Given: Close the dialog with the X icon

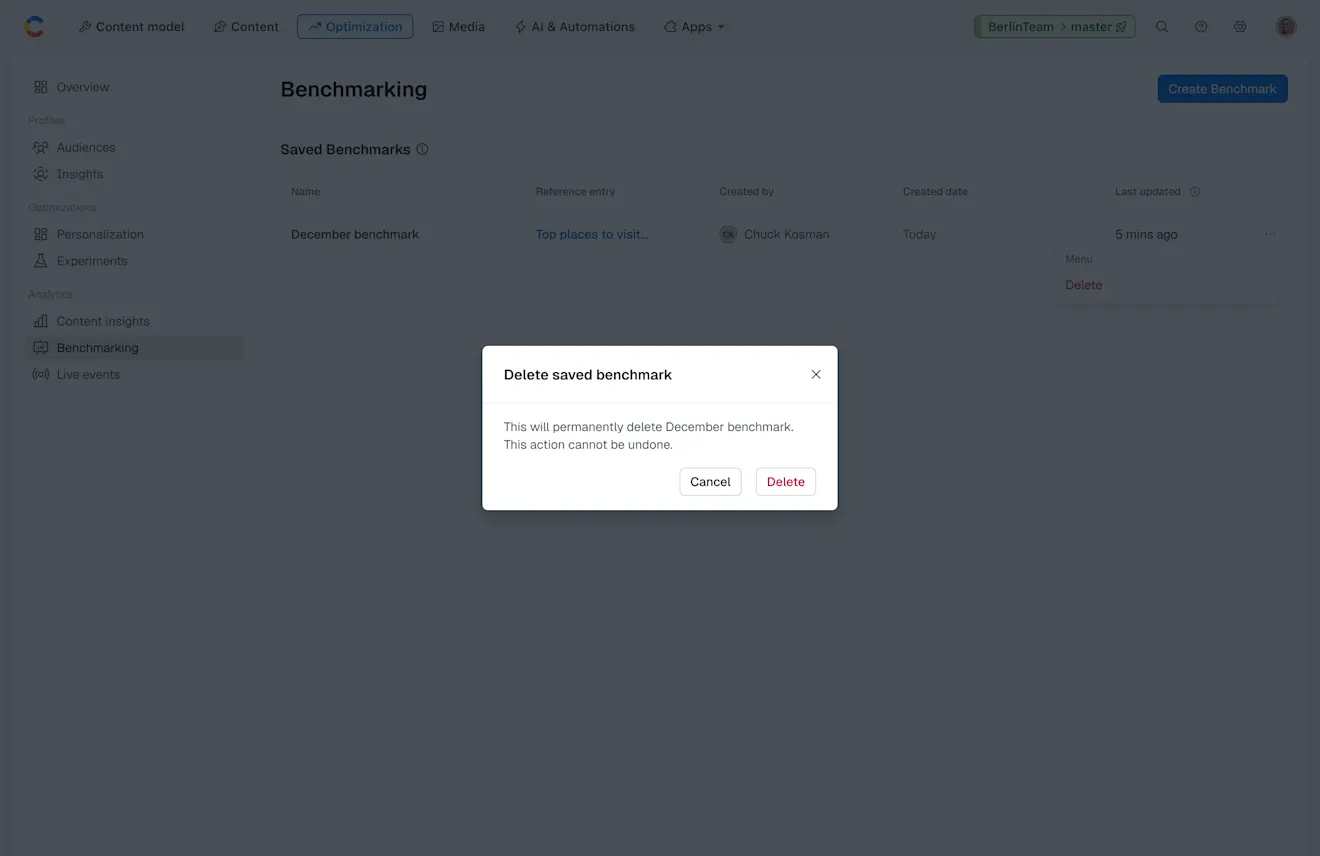Looking at the screenshot, I should coord(816,374).
